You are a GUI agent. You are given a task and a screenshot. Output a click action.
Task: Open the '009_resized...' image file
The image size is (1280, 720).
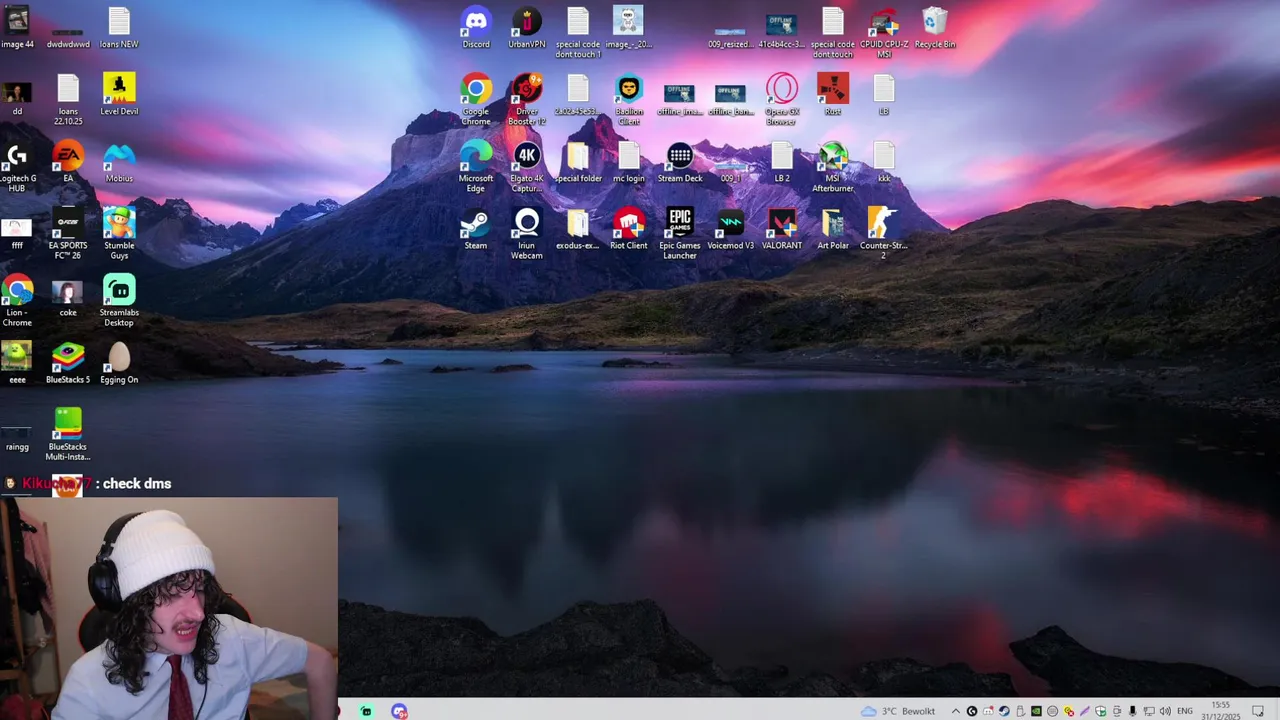coord(731,38)
